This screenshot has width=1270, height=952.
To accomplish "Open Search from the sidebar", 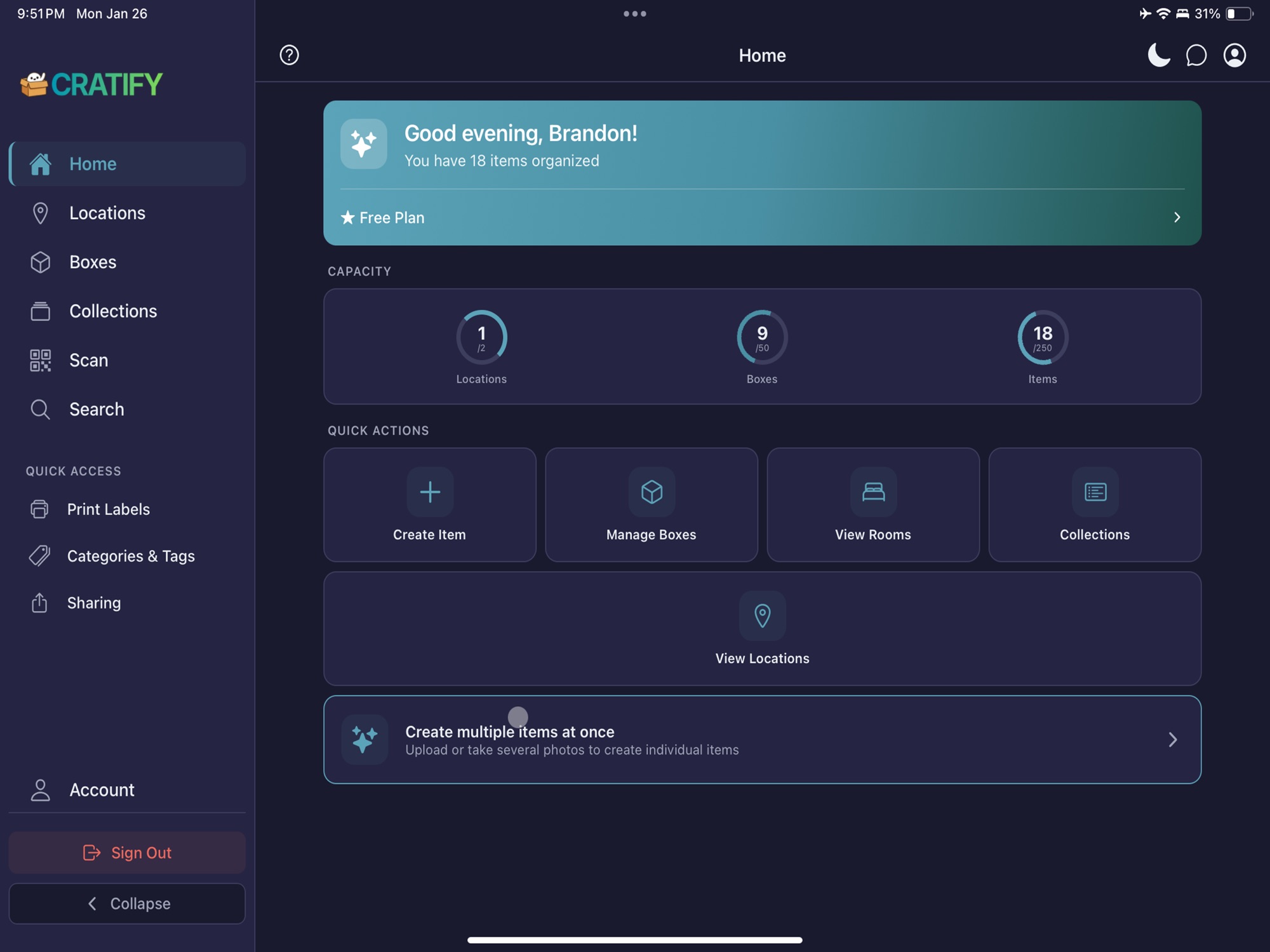I will pos(127,409).
